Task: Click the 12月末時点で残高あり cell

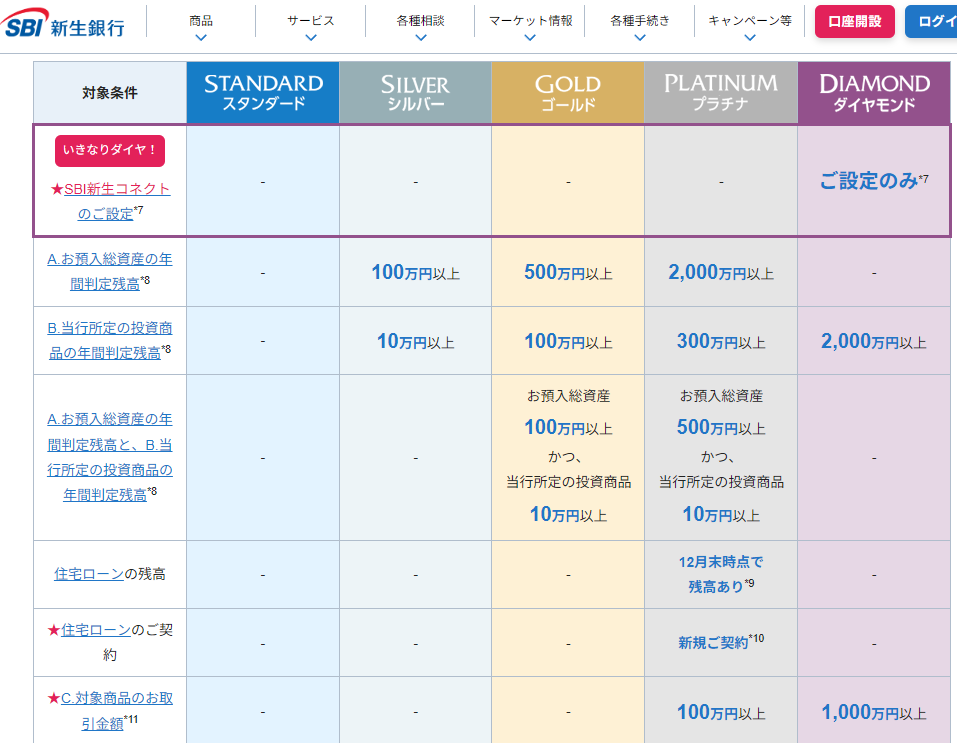Action: click(x=721, y=574)
